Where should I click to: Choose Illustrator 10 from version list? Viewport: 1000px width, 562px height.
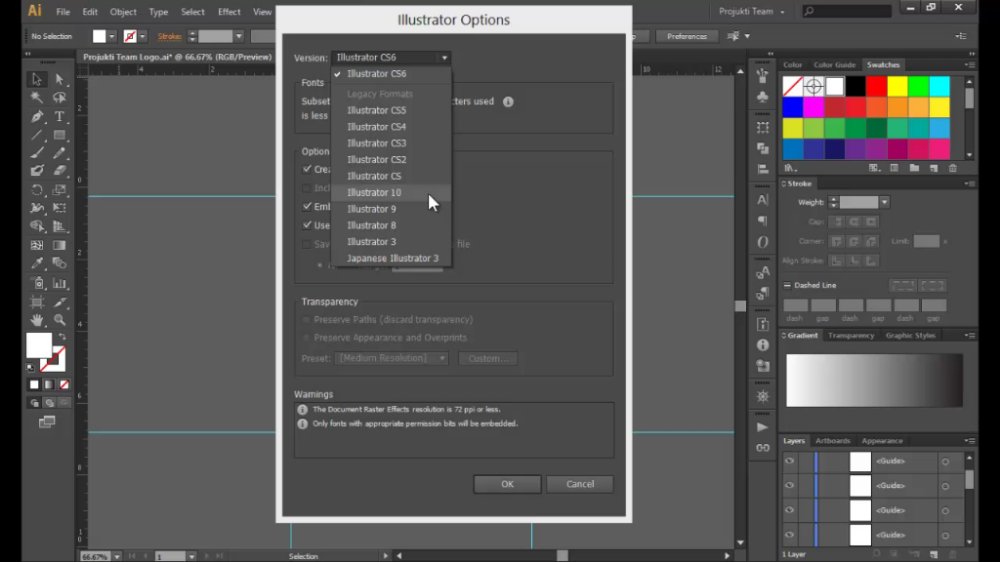(391, 193)
